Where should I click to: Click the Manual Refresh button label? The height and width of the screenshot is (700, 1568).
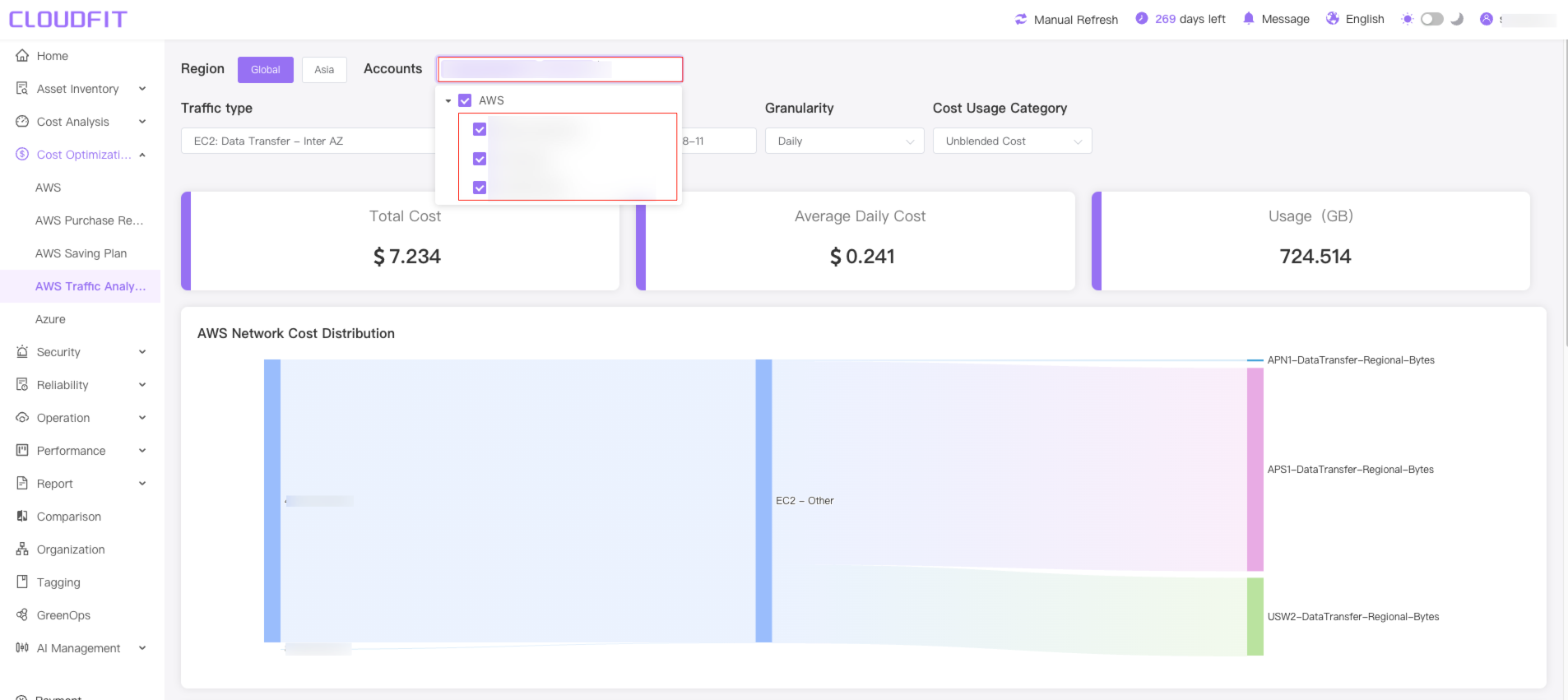point(1075,20)
